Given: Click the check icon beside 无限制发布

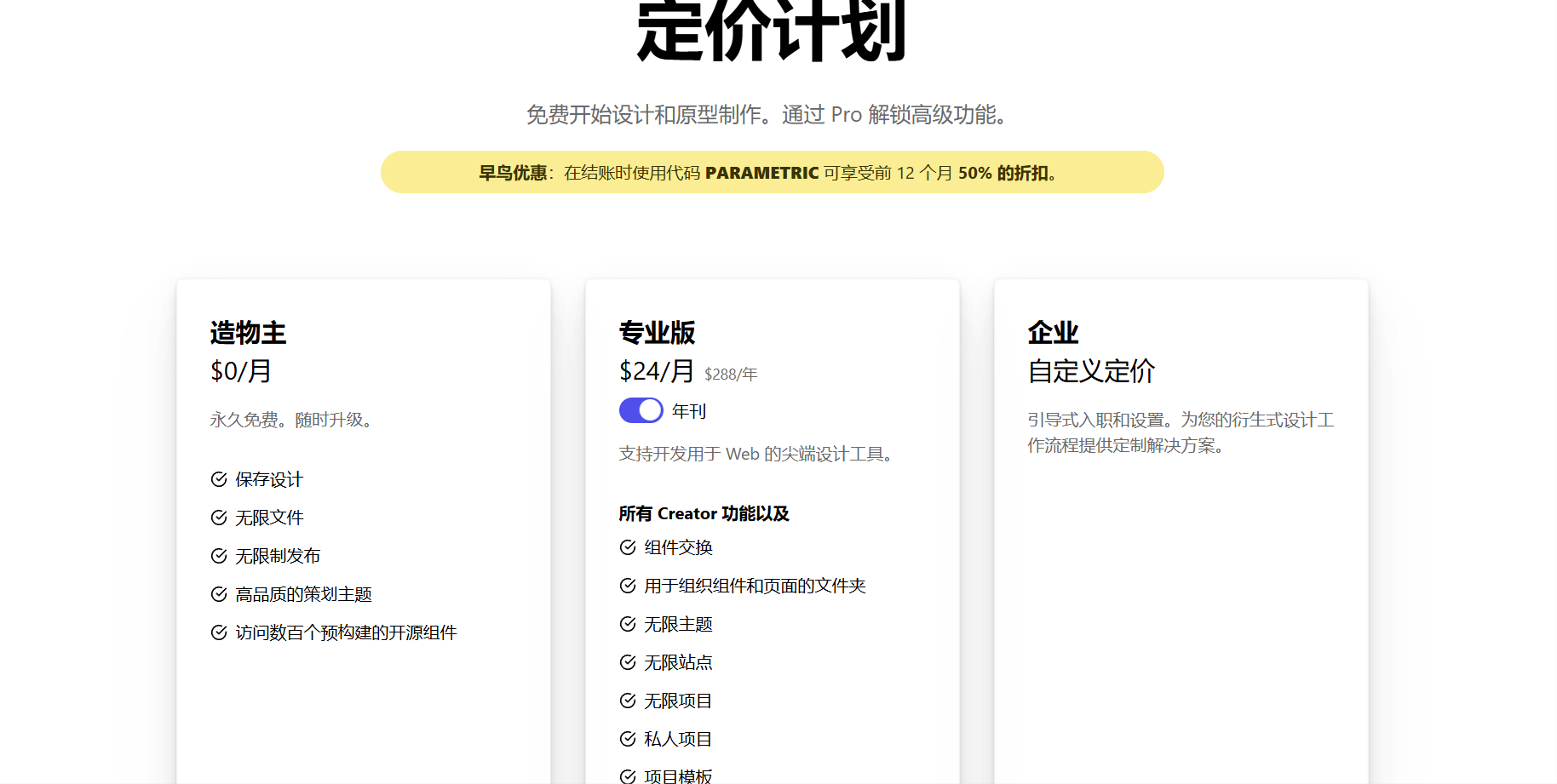Looking at the screenshot, I should [219, 556].
